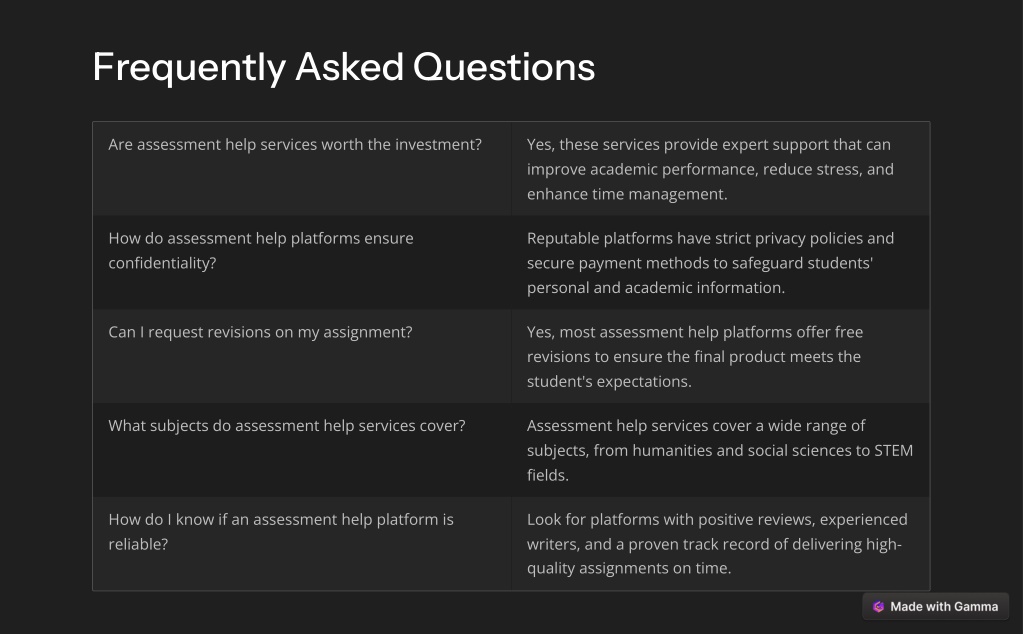
Task: Click 'student's expectations' text line
Action: tap(609, 382)
